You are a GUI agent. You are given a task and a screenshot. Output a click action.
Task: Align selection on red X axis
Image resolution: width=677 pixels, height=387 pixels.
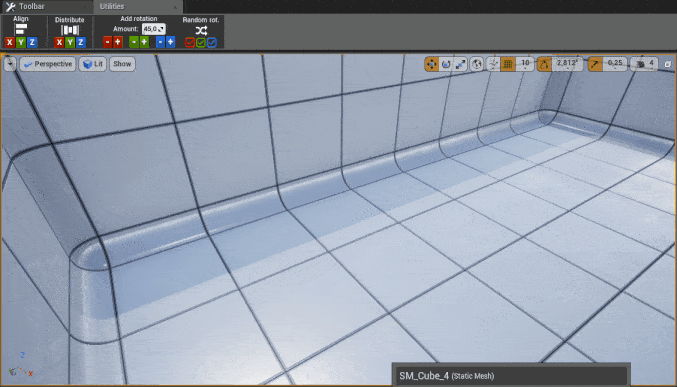coord(9,42)
